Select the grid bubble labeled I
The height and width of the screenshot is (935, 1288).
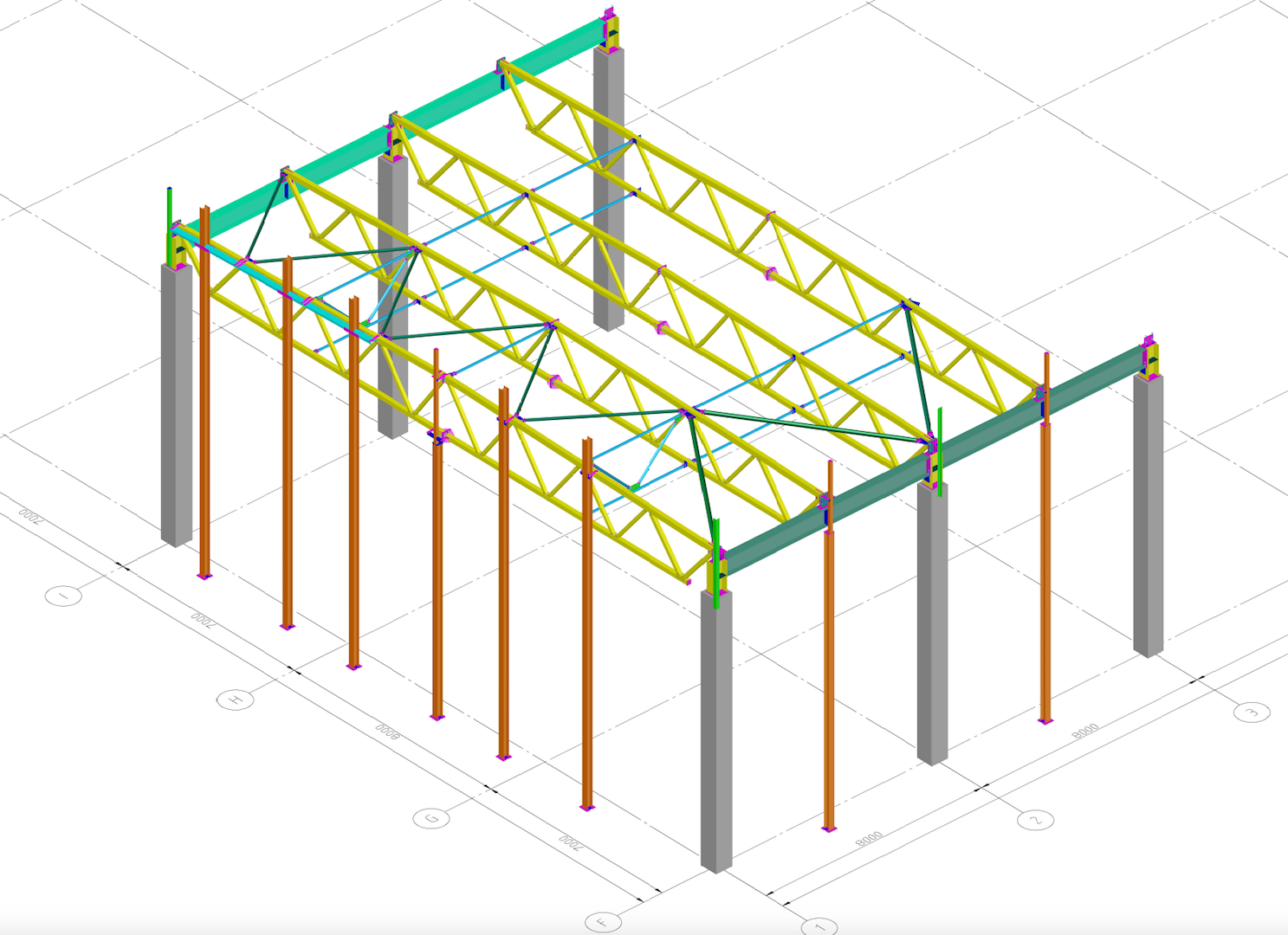(x=63, y=596)
